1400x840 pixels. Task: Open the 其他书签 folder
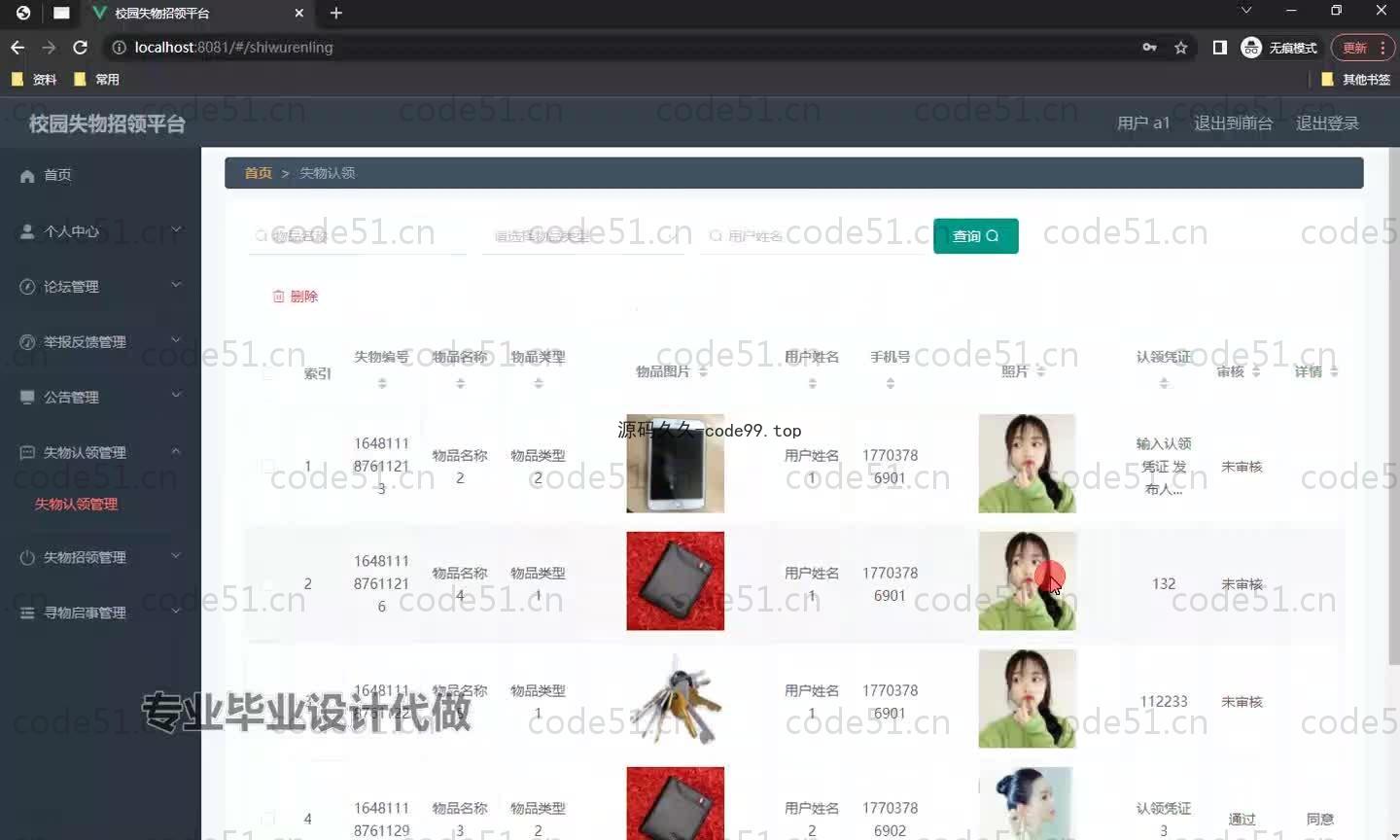(x=1356, y=79)
